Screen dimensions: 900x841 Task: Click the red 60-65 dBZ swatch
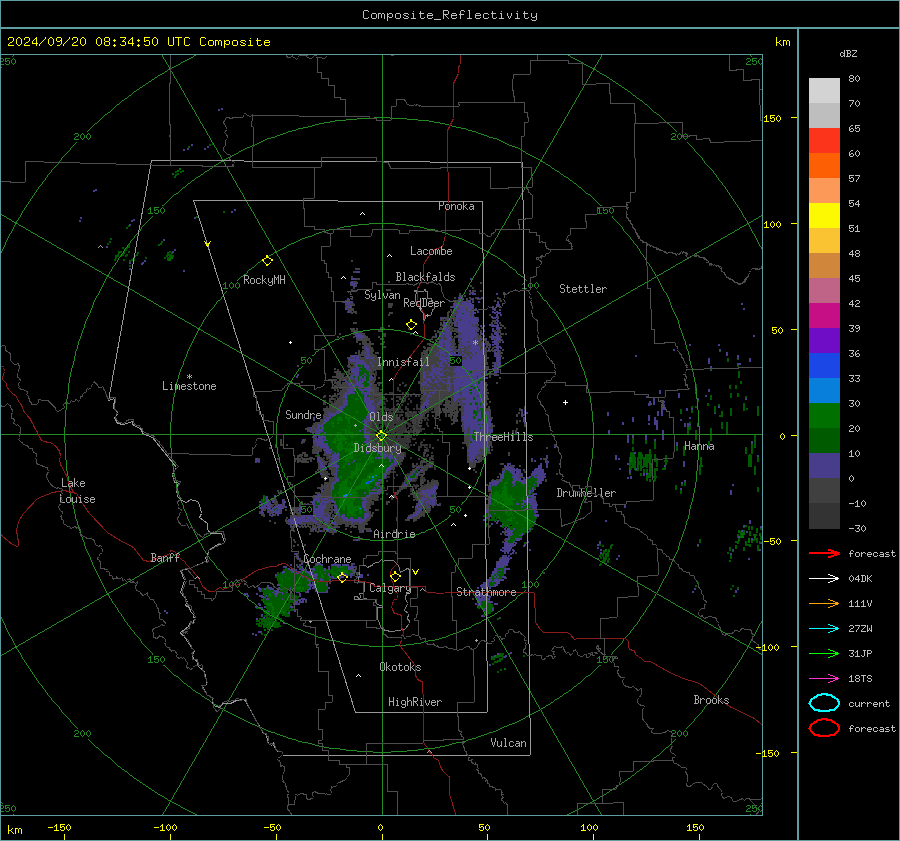pyautogui.click(x=824, y=141)
